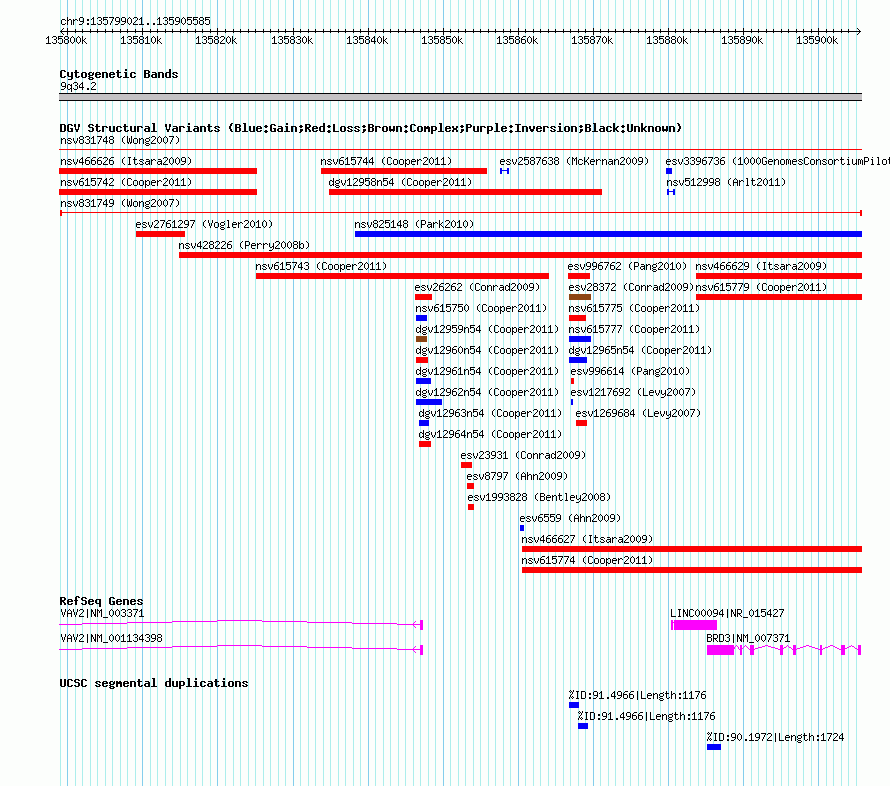The width and height of the screenshot is (890, 786).
Task: Select the nsv615742 (Cooper2011) variant label
Action: click(126, 182)
